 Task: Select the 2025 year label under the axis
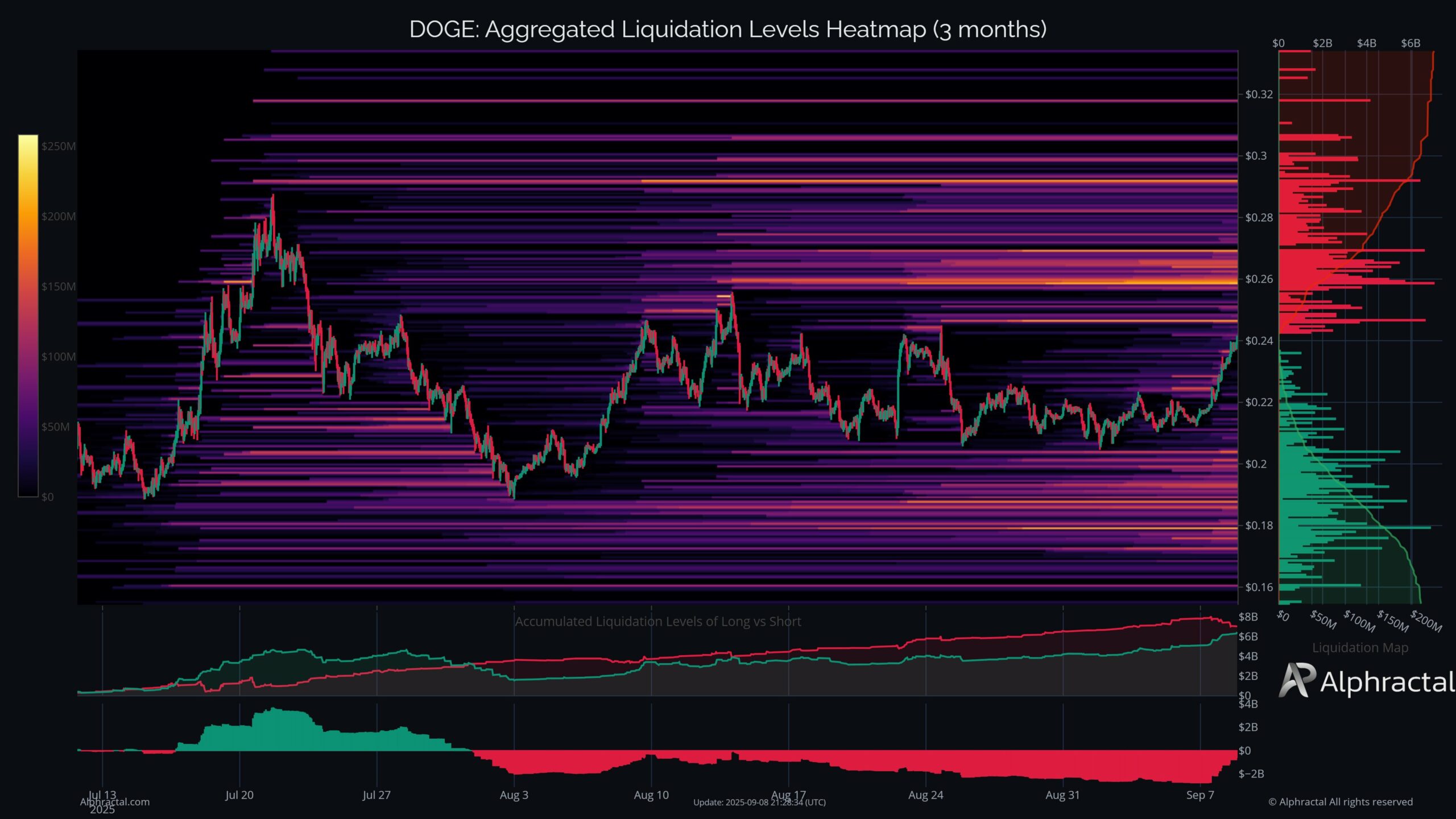pyautogui.click(x=104, y=809)
